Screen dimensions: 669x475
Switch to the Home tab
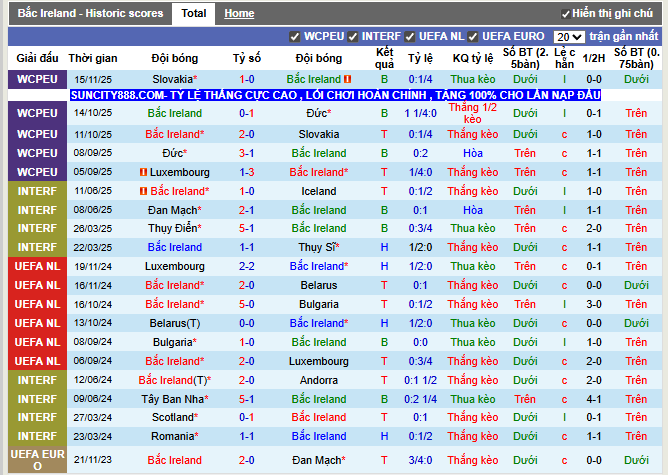click(239, 14)
